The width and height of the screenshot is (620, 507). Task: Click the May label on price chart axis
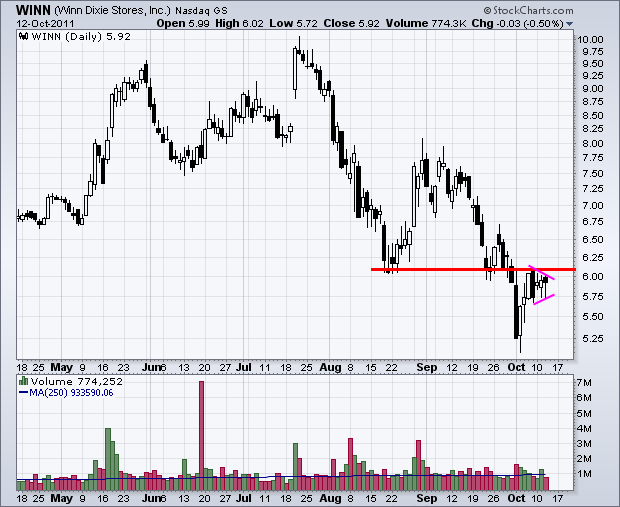pyautogui.click(x=61, y=367)
